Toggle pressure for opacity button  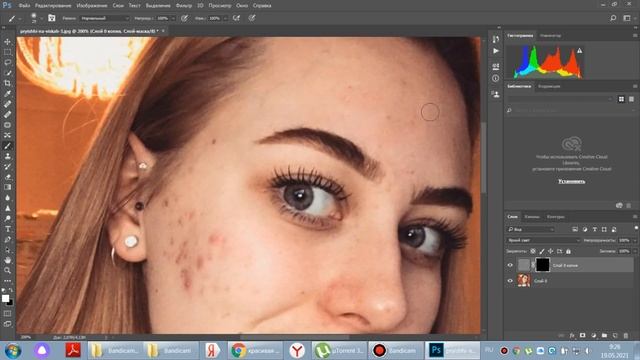[184, 18]
